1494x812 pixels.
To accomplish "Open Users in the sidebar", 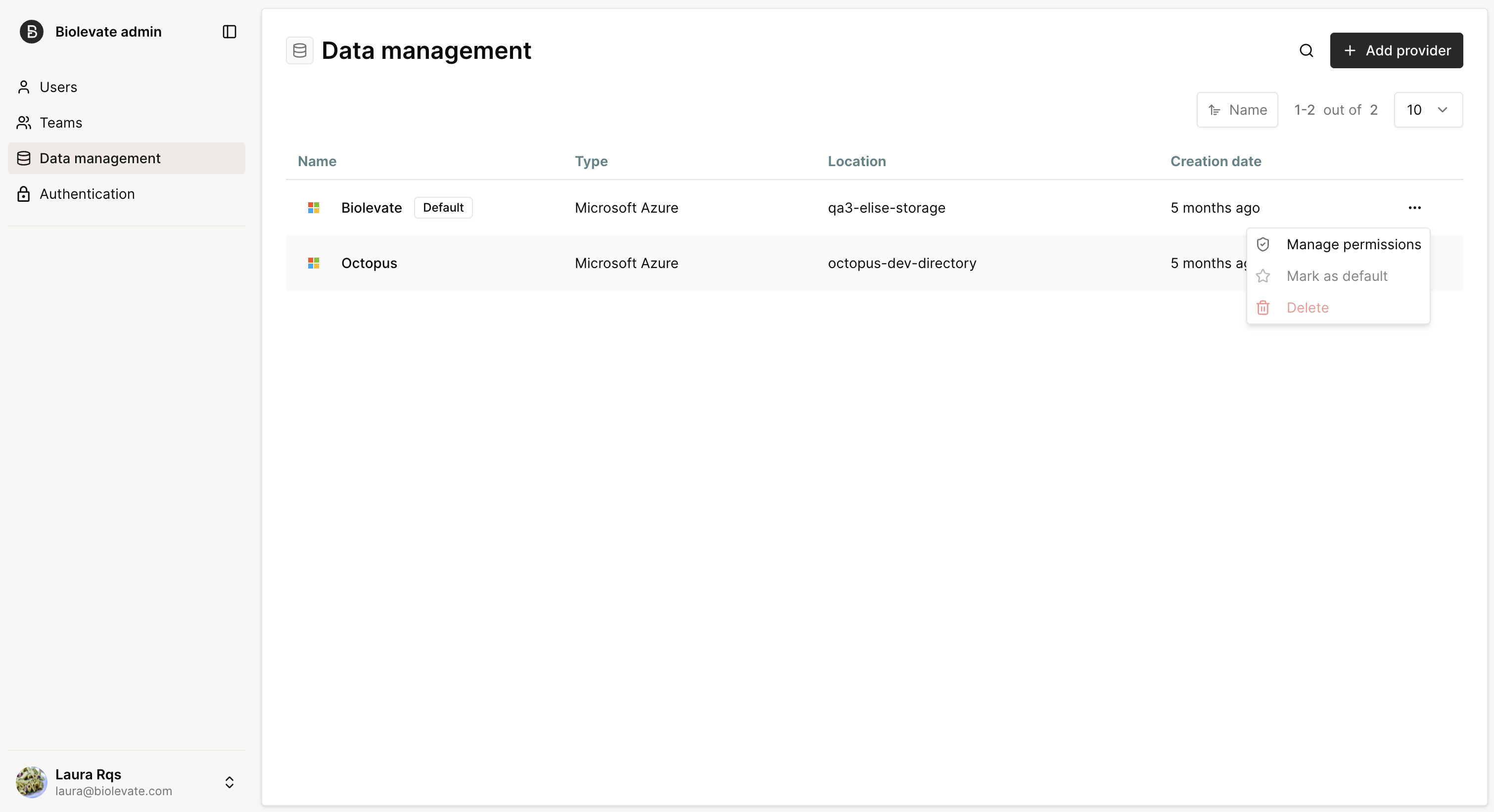I will tap(127, 87).
